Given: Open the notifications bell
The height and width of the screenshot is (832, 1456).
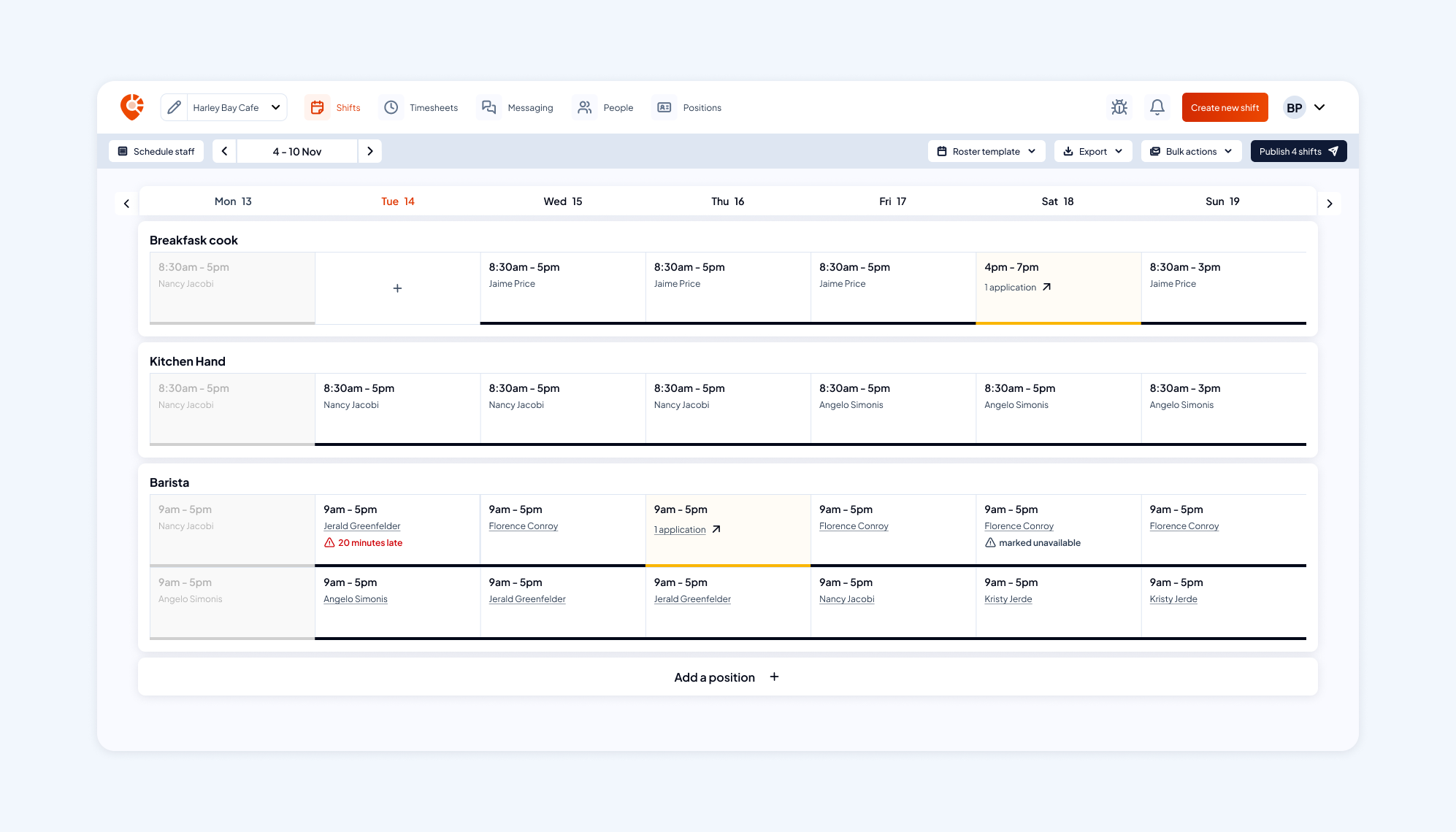Looking at the screenshot, I should (x=1157, y=107).
